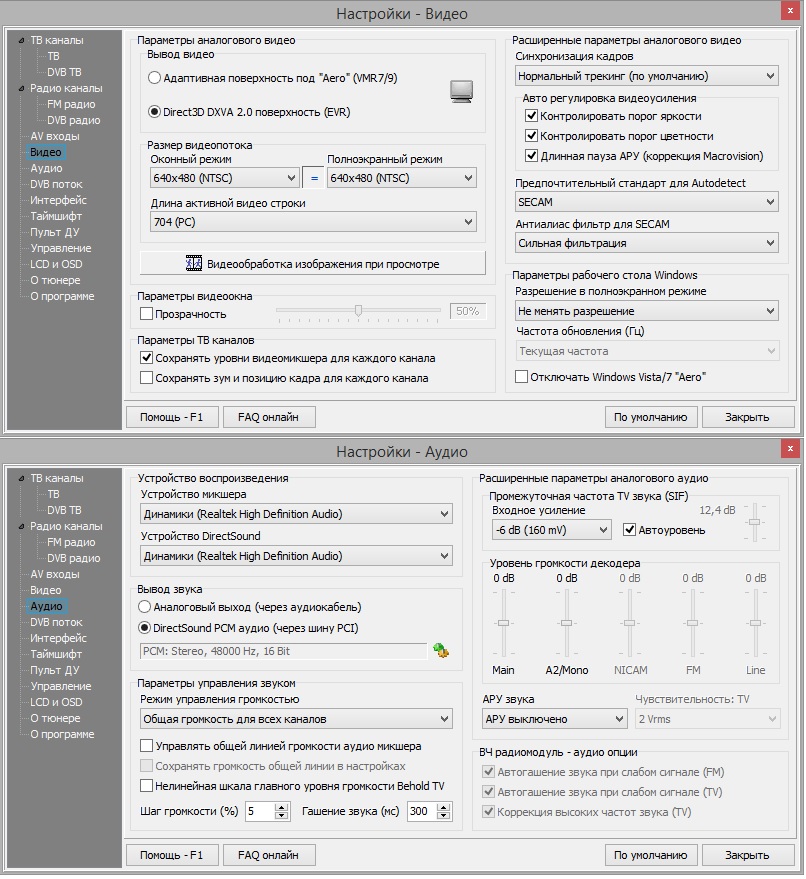Viewport: 806px width, 879px height.
Task: Click the "Гашение звука (мс)" value field
Action: (417, 812)
